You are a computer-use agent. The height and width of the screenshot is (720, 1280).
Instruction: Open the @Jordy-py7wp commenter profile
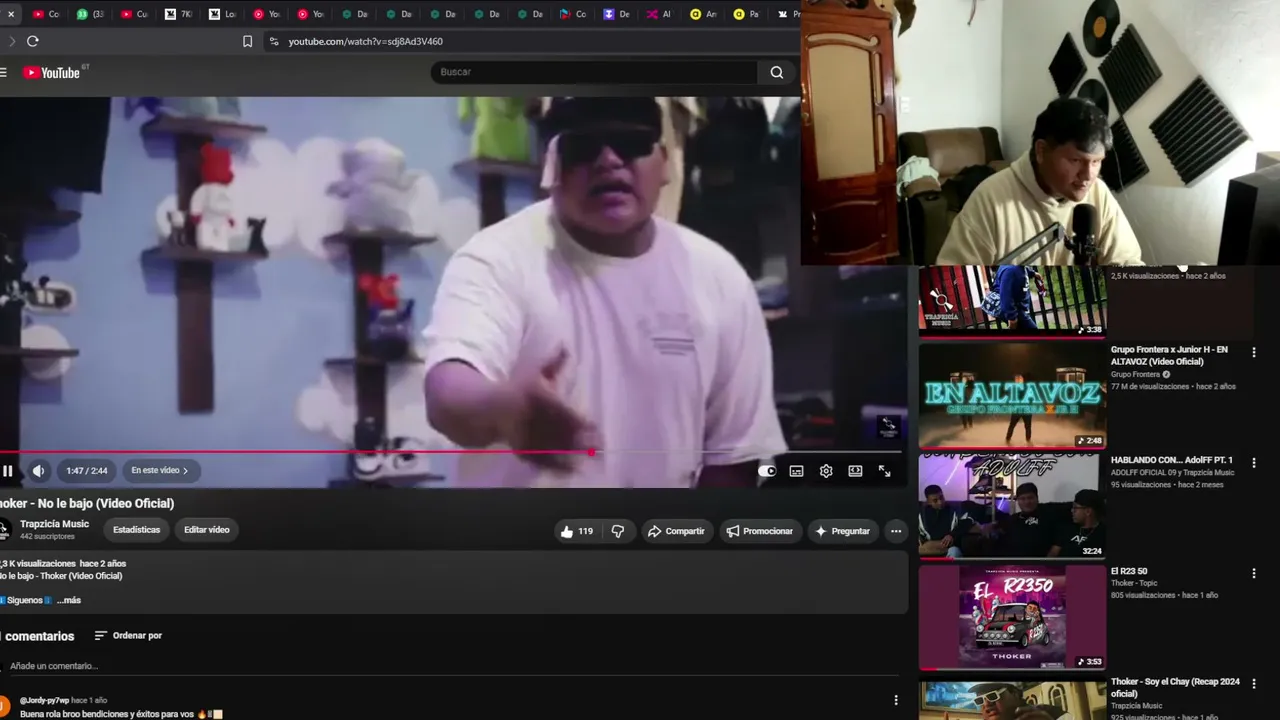click(45, 700)
